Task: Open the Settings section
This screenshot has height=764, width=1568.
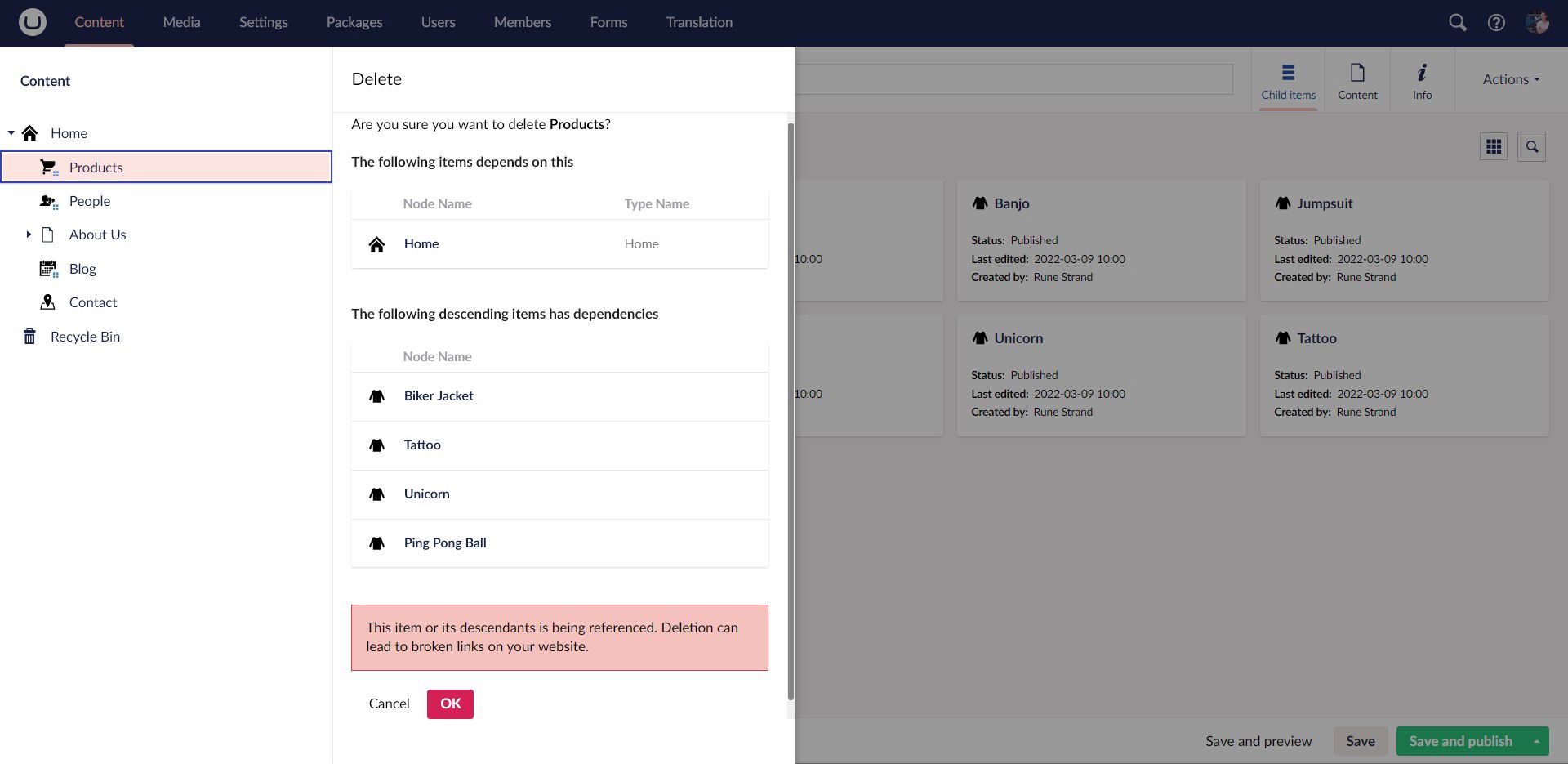Action: 263,22
